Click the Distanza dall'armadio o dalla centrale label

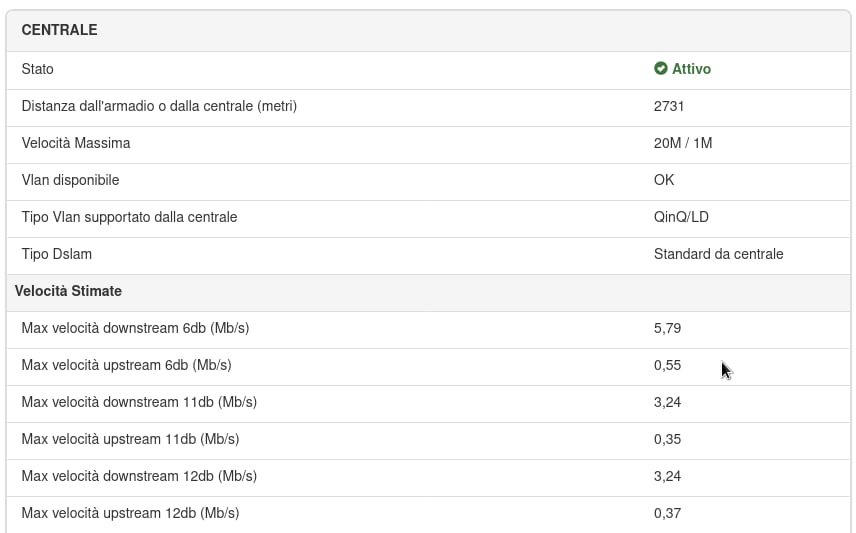tap(159, 106)
